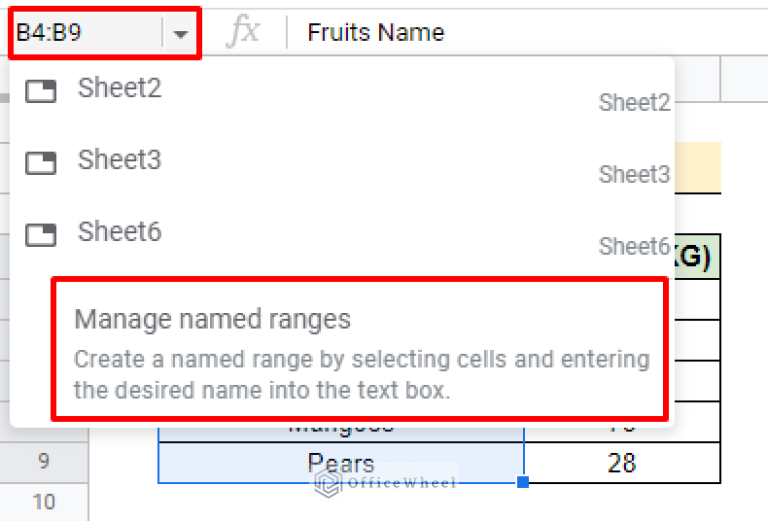The height and width of the screenshot is (521, 768).
Task: Select the row 9 header
Action: (44, 462)
